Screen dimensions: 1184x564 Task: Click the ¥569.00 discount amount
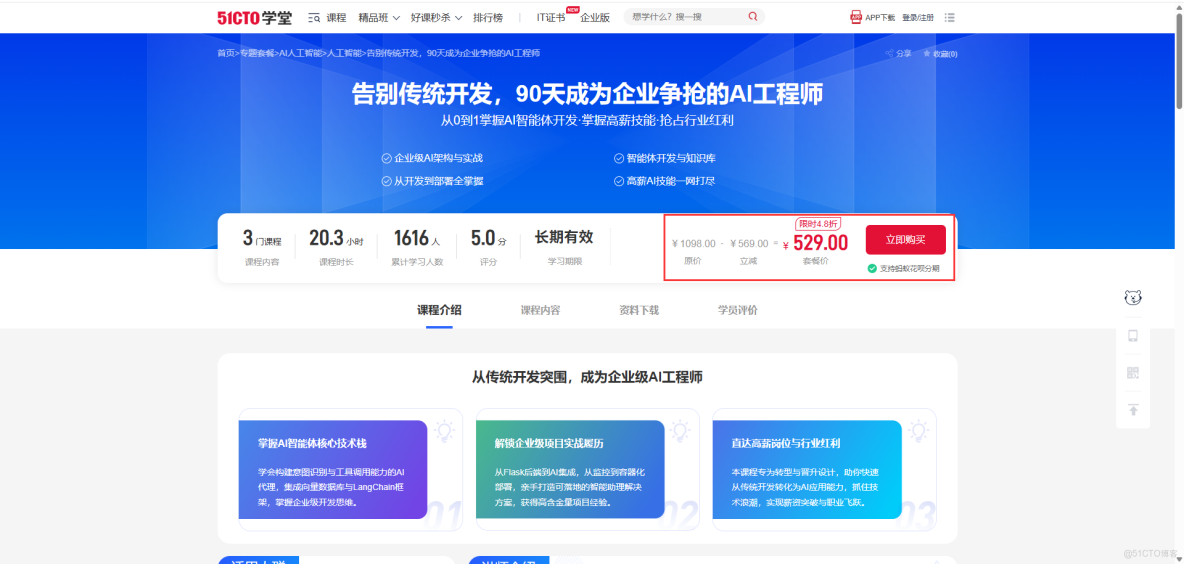[749, 243]
